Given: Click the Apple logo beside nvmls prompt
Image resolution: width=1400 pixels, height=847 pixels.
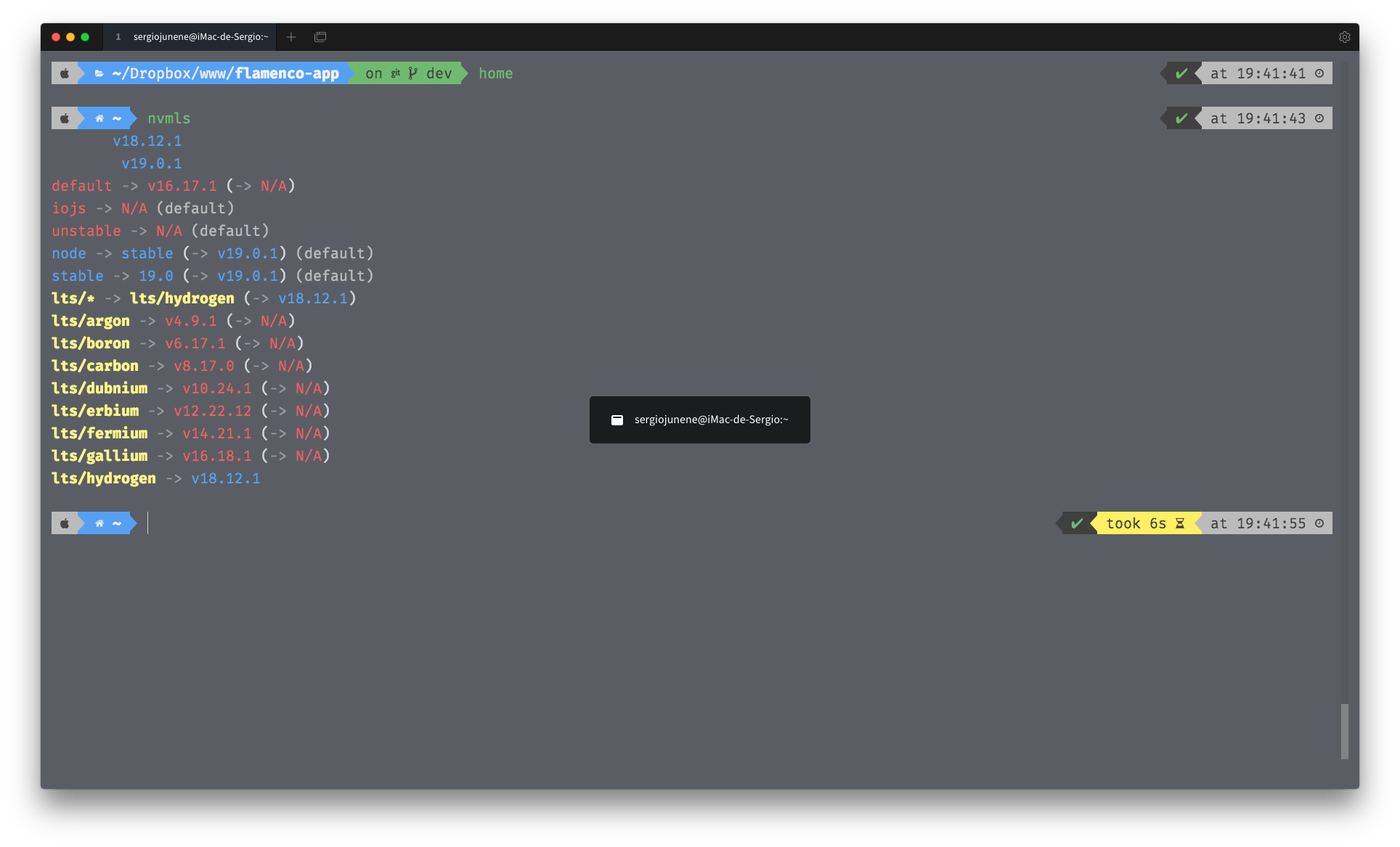Looking at the screenshot, I should 65,118.
